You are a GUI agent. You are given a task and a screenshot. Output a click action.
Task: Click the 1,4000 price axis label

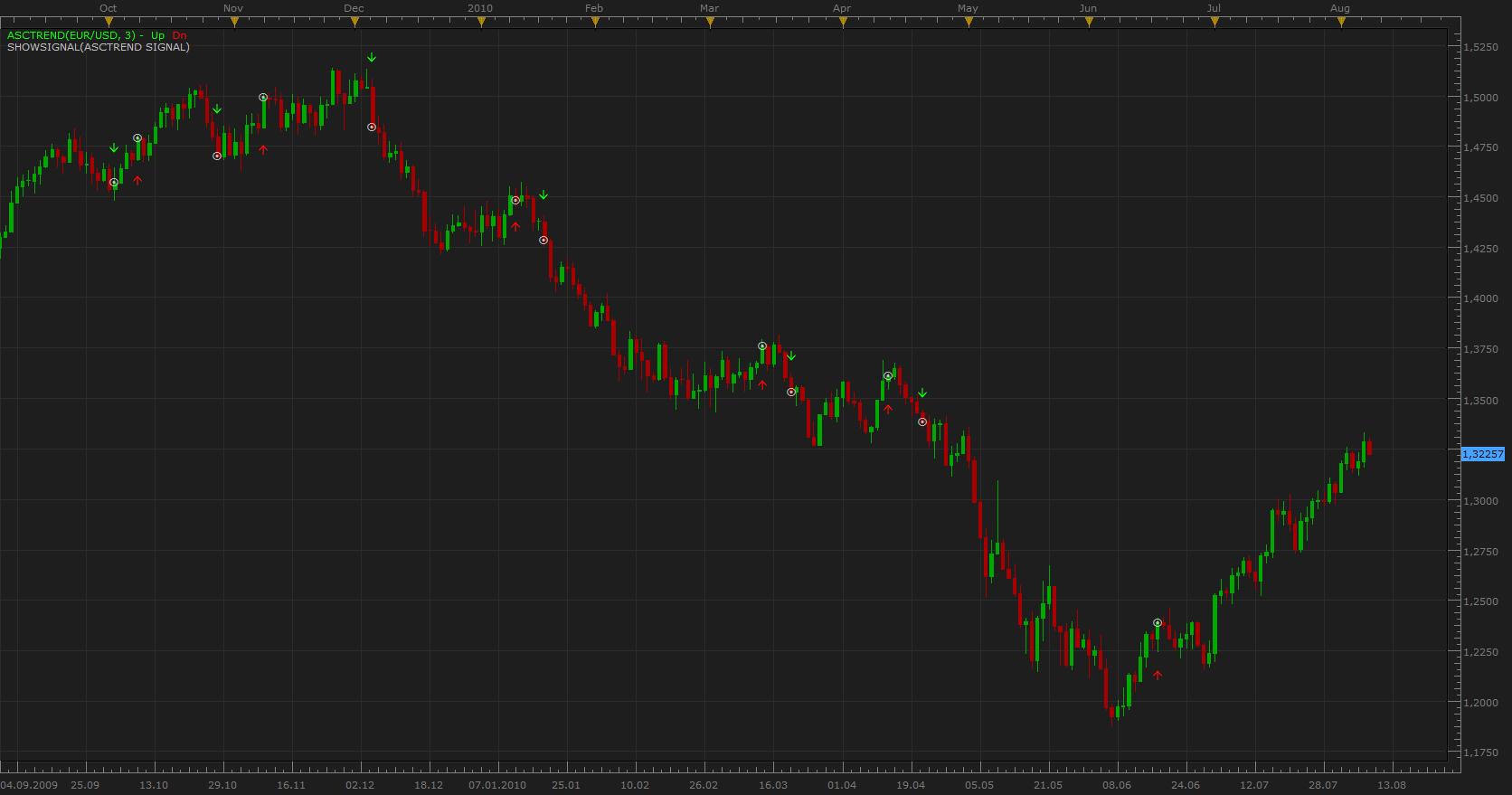1481,298
